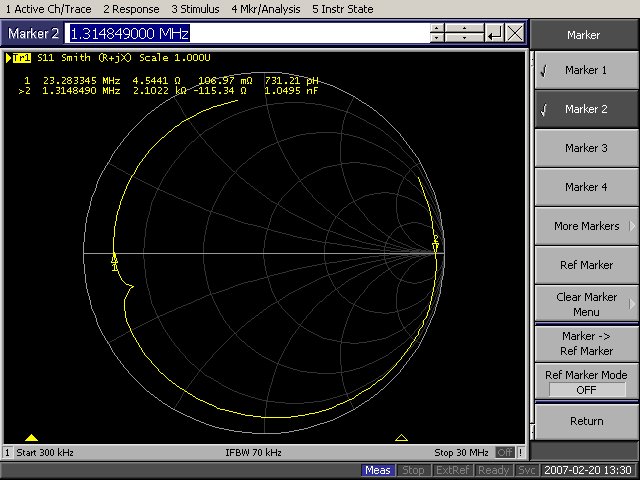Select the right hollow marker on stimulus axis
640x480 pixels.
coord(401,438)
